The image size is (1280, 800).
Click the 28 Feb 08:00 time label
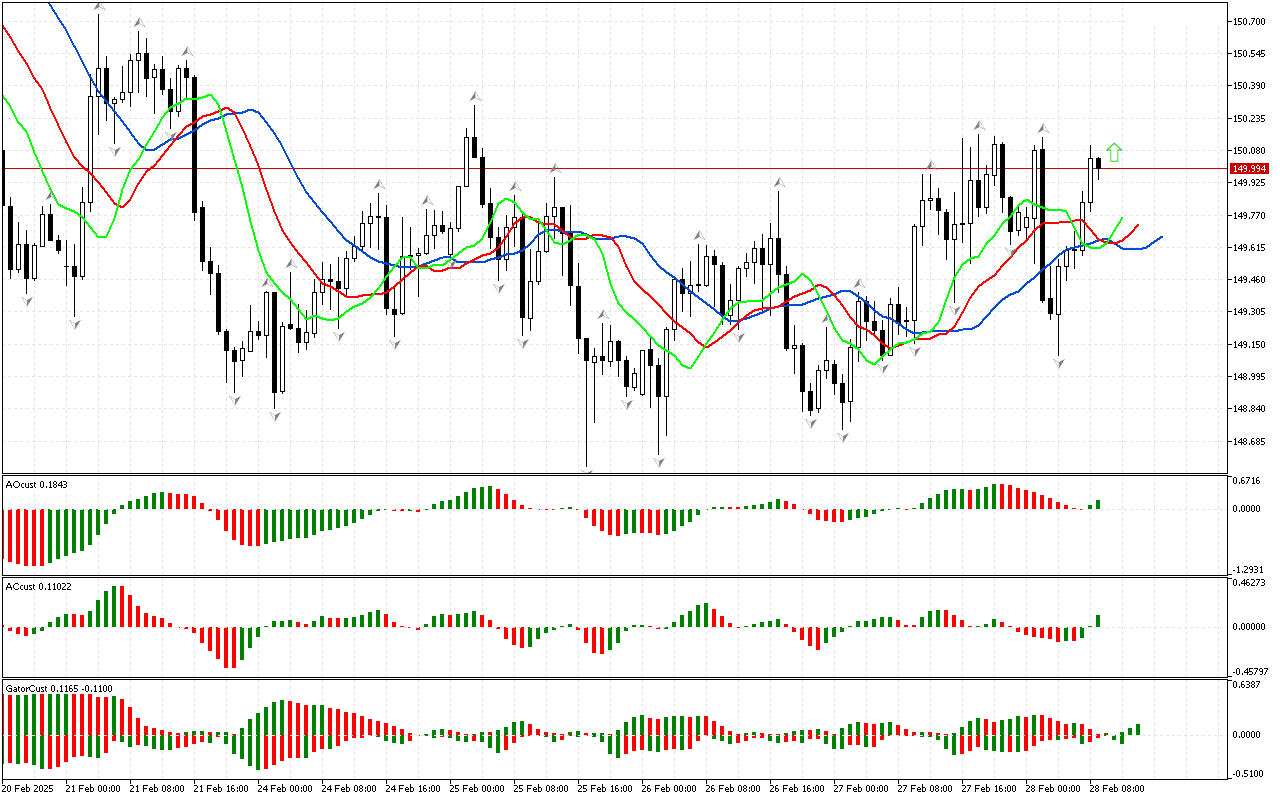pos(1117,789)
